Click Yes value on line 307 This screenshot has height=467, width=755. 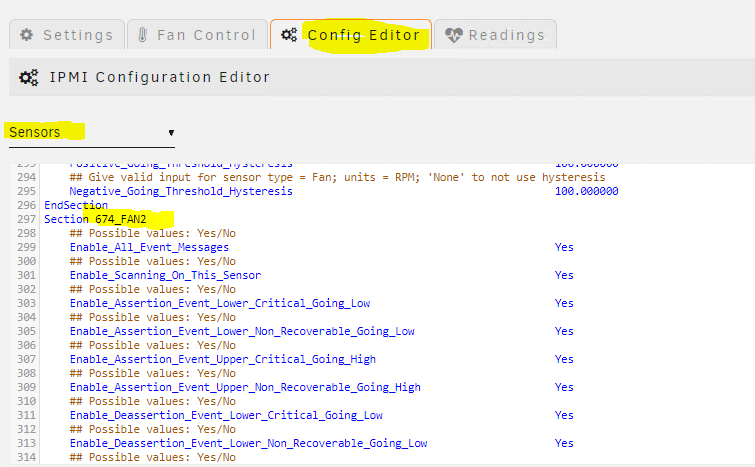[x=564, y=359]
